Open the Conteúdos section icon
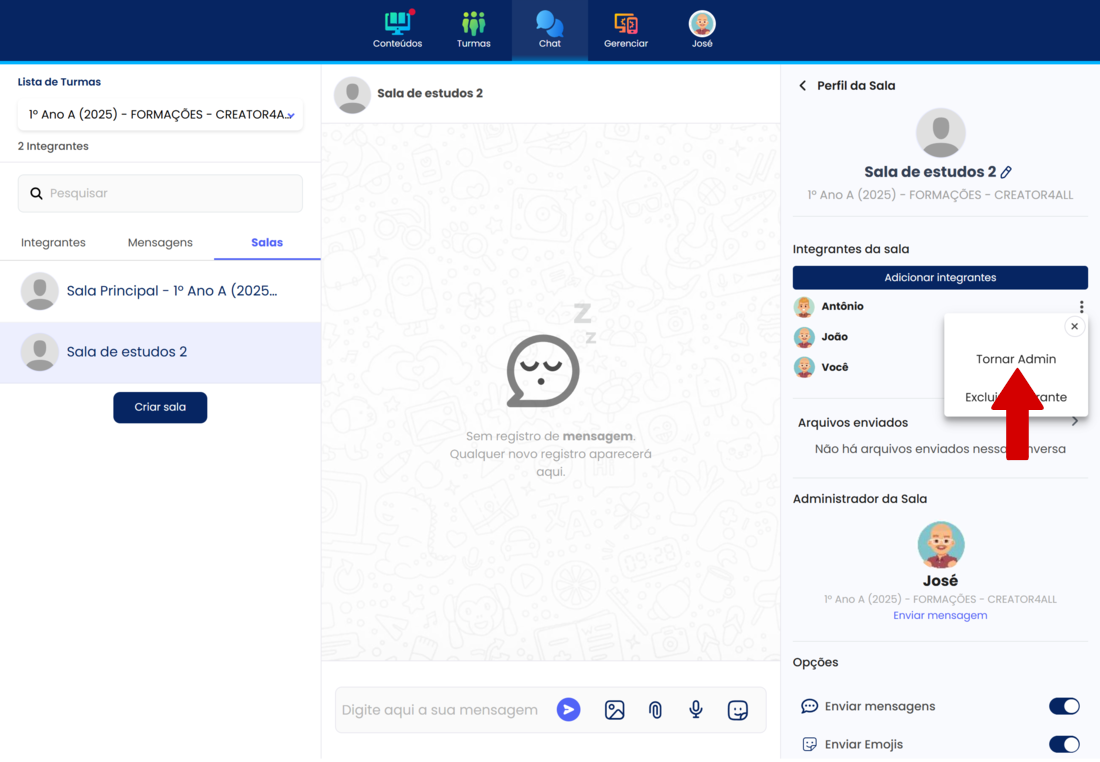This screenshot has height=762, width=1100. 397,24
